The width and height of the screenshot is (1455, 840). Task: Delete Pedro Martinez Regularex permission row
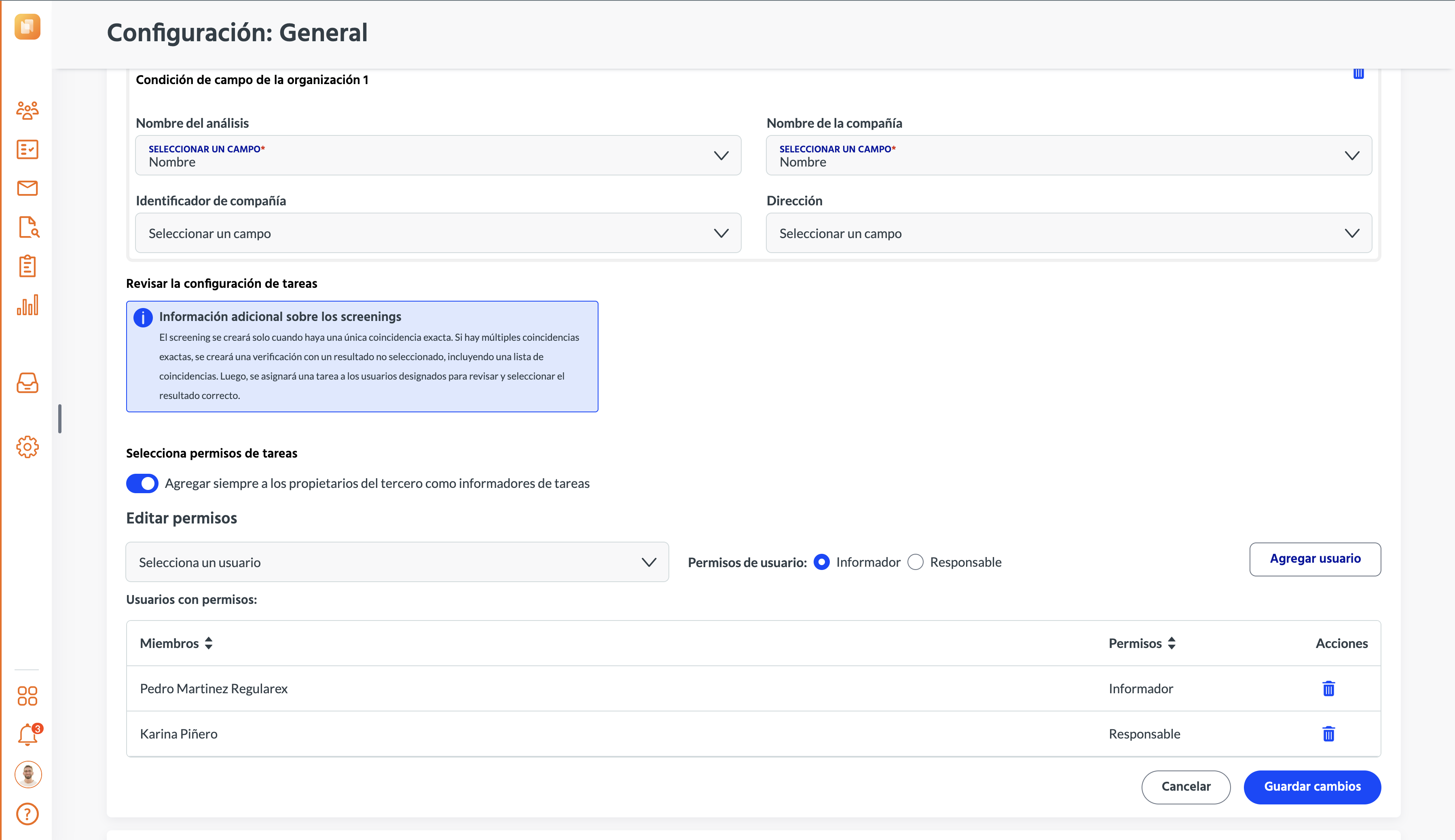tap(1328, 688)
